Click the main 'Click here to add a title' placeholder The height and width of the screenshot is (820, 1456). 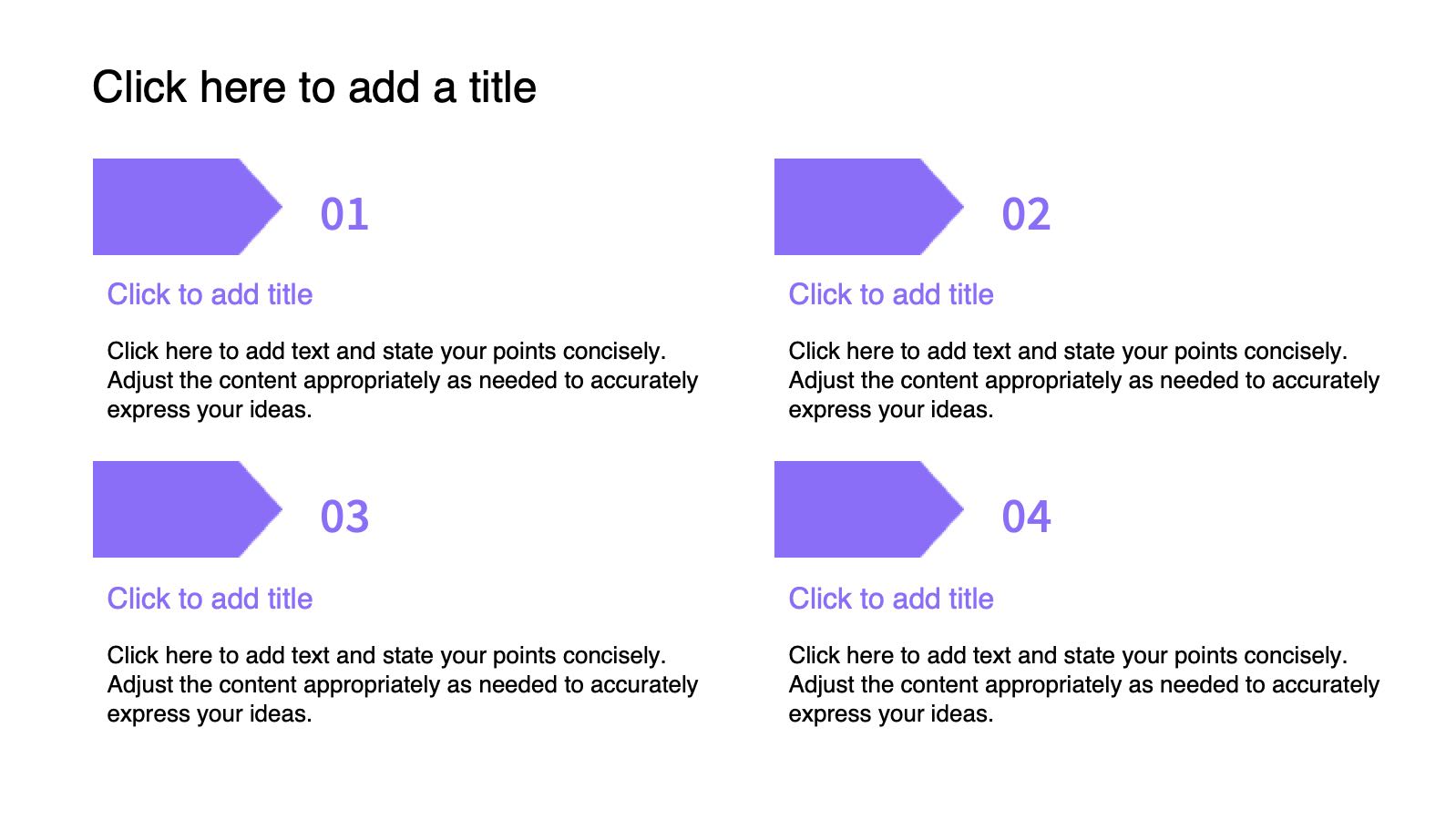pos(314,87)
